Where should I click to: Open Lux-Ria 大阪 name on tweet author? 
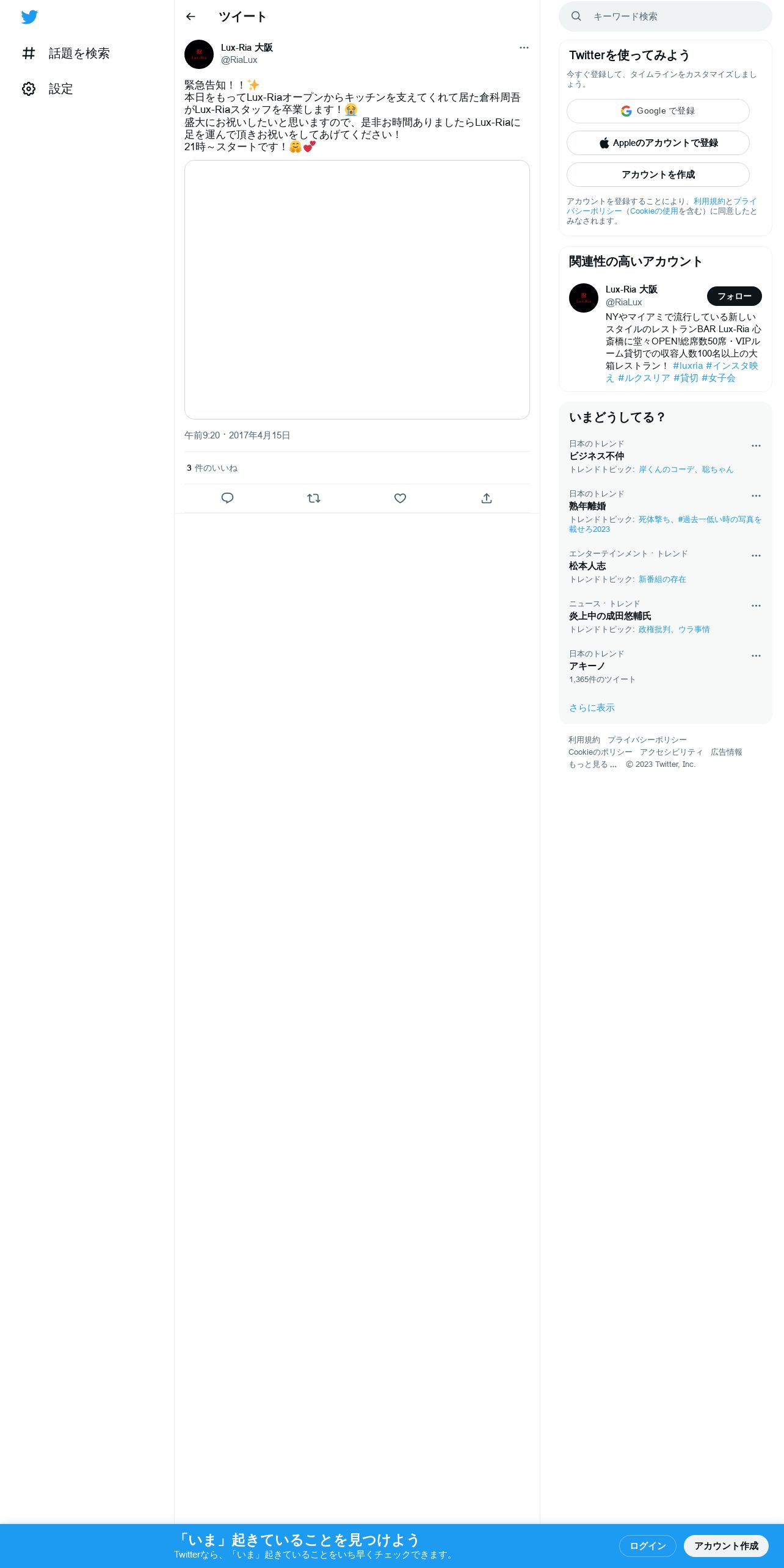[x=247, y=48]
